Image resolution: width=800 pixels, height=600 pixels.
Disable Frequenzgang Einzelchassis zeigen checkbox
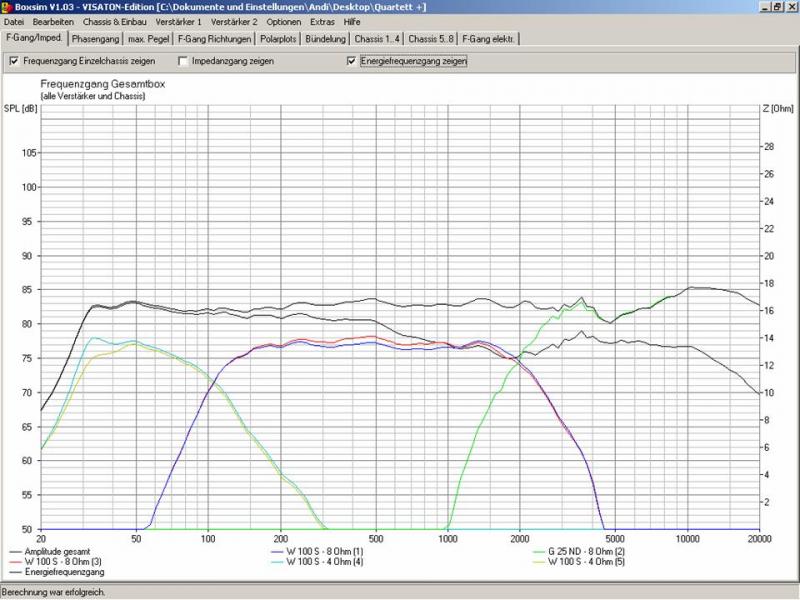pos(14,61)
